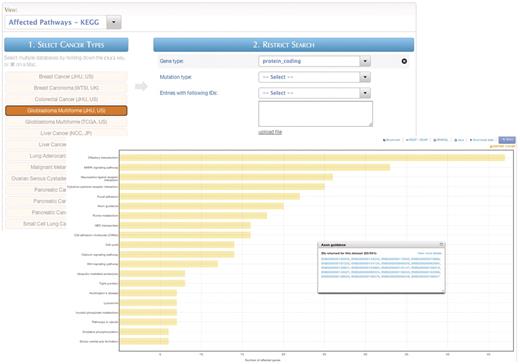
Task: Open the View dropdown showing Affected Pathways - KEGG
Action: click(63, 22)
